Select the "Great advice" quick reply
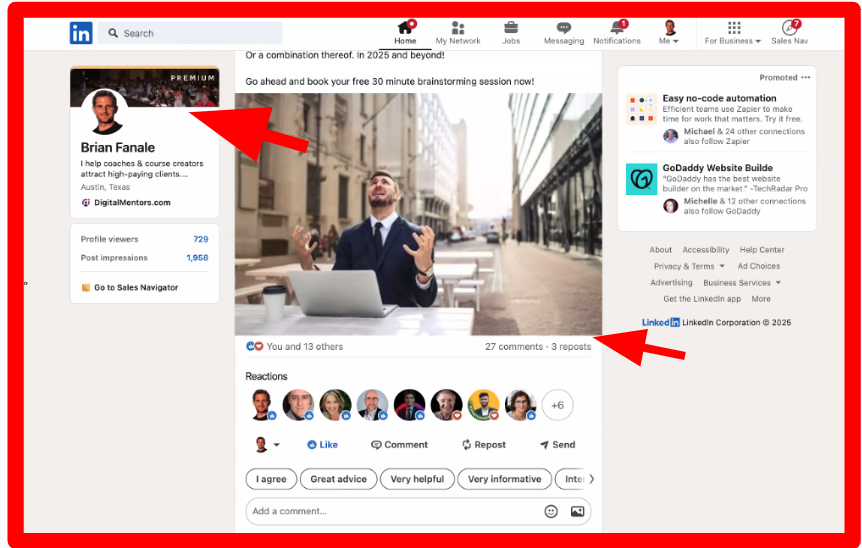 pyautogui.click(x=339, y=479)
